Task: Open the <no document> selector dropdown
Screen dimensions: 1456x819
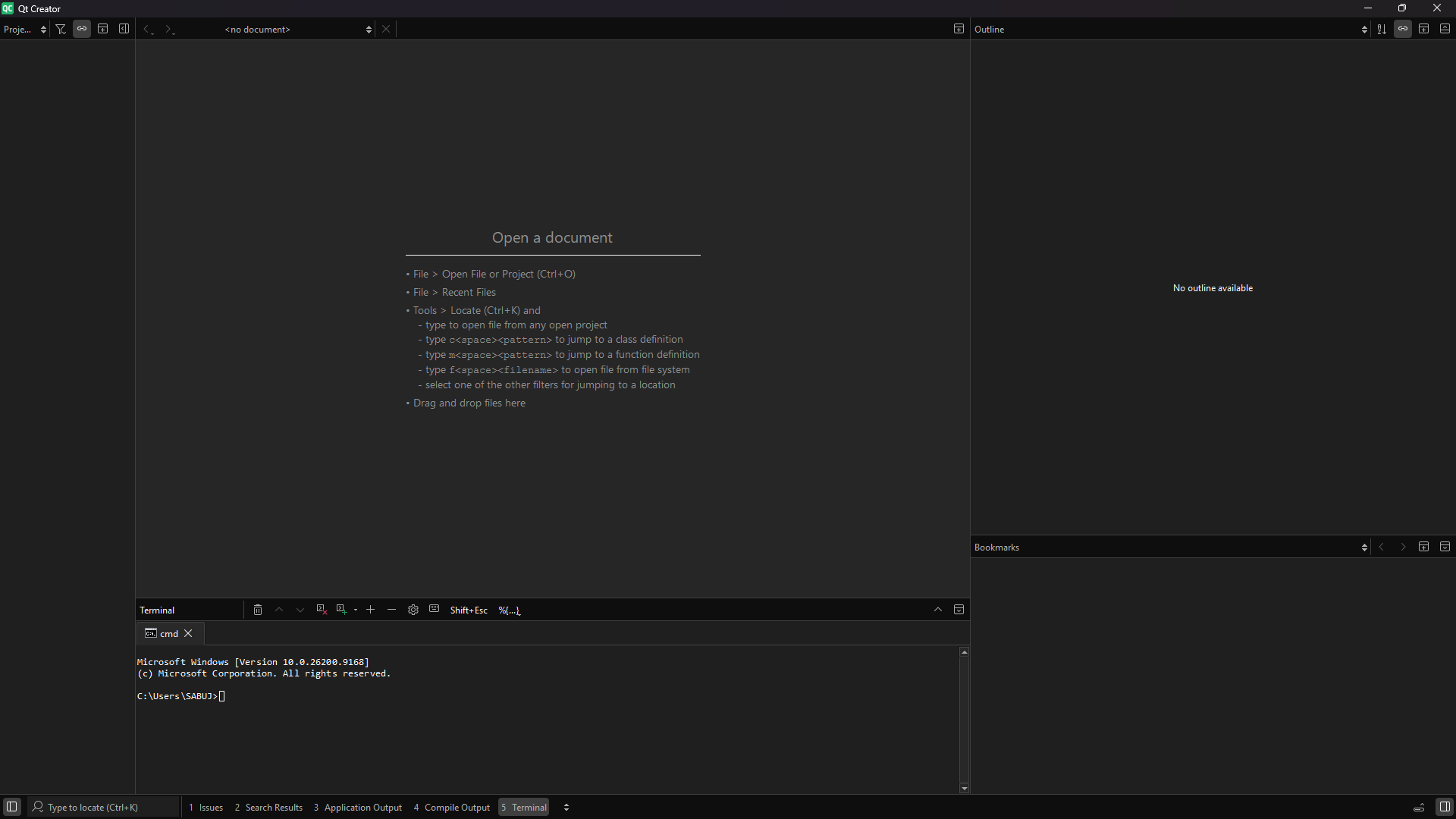Action: 297,29
